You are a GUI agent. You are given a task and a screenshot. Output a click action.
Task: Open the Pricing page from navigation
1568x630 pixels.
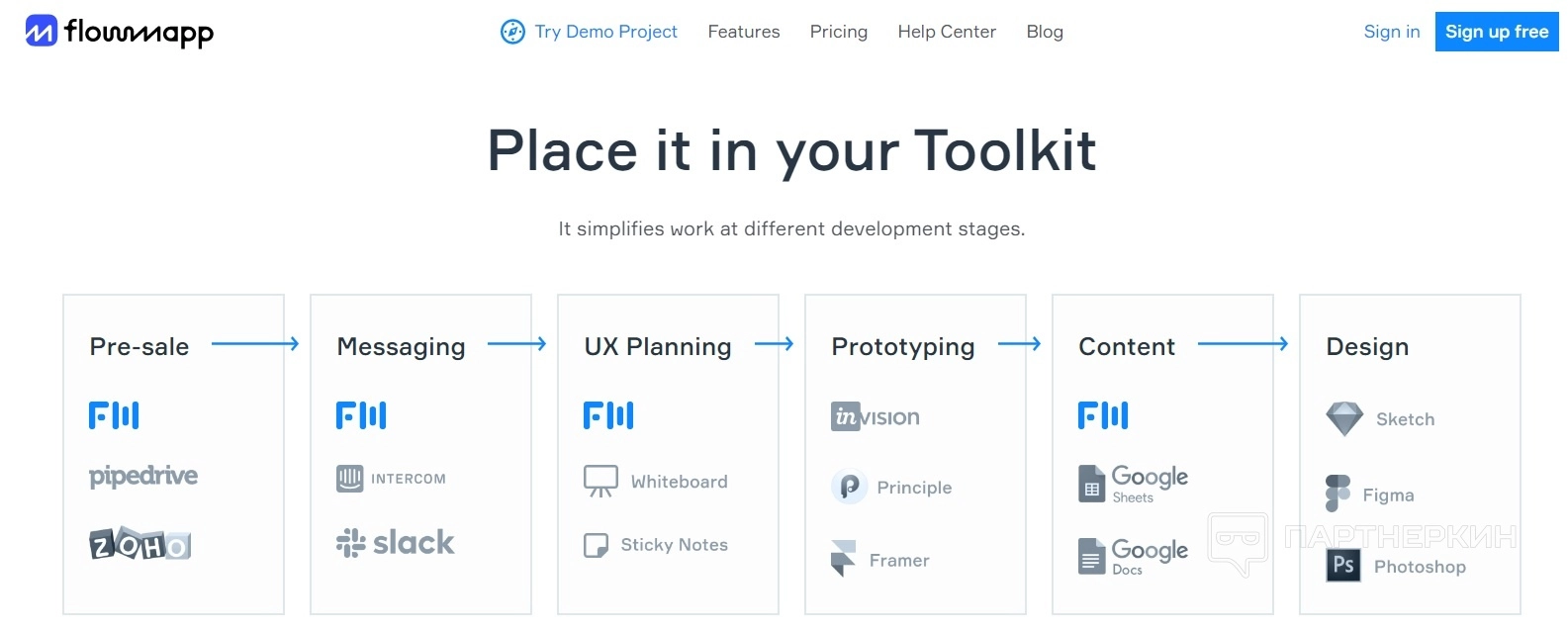point(839,32)
